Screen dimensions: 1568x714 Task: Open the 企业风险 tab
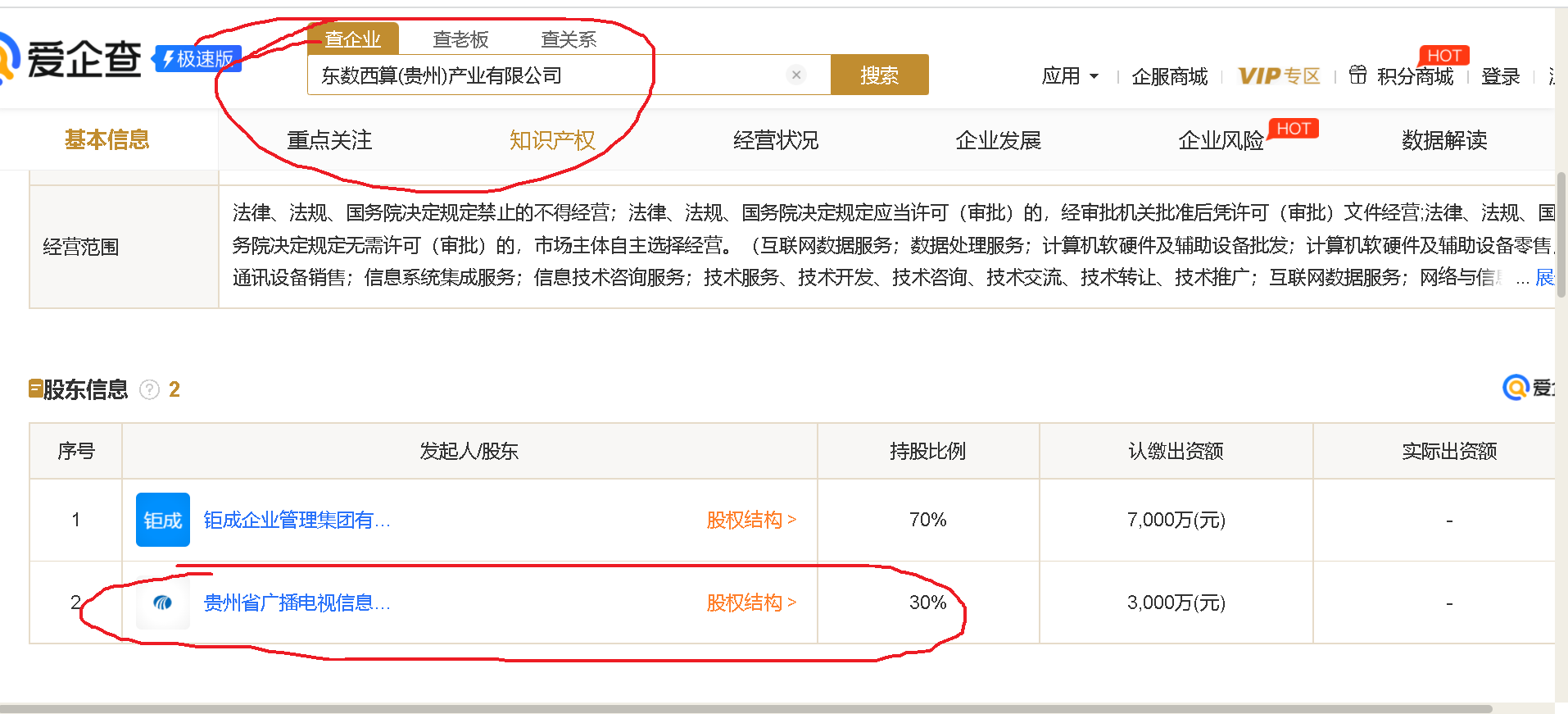tap(1221, 140)
